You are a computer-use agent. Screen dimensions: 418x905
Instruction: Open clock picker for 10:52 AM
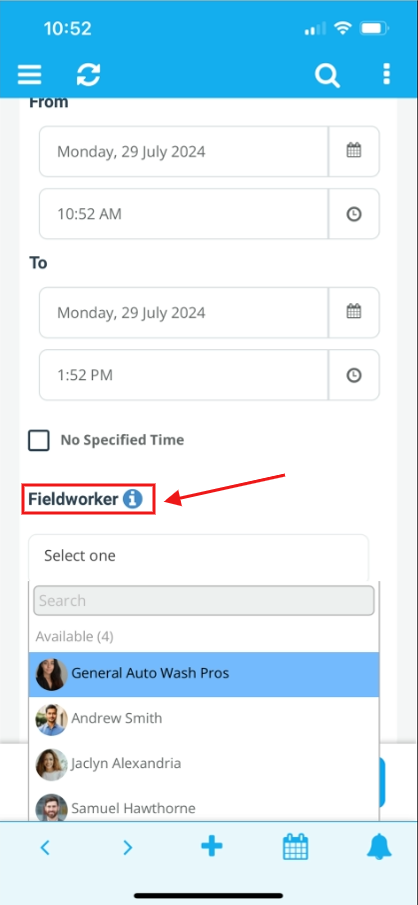(354, 214)
